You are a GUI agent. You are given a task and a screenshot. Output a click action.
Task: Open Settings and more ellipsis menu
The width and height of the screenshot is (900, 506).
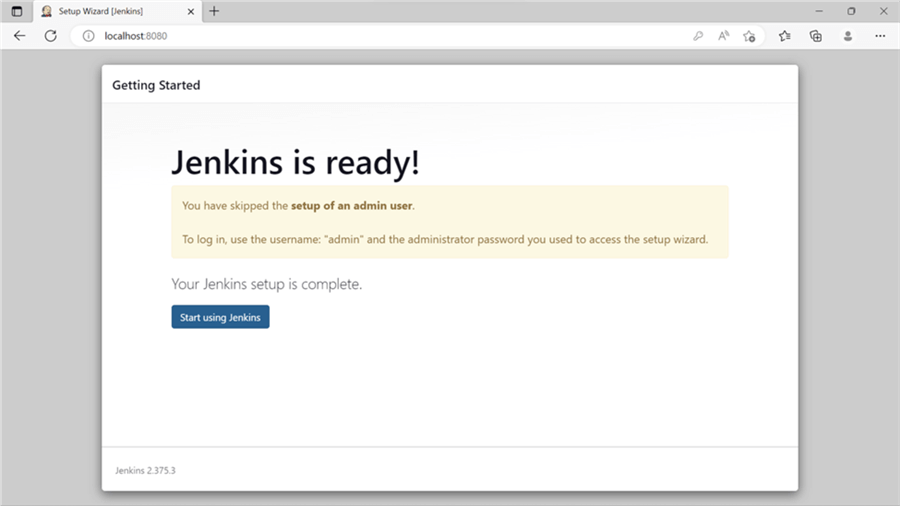pyautogui.click(x=880, y=36)
